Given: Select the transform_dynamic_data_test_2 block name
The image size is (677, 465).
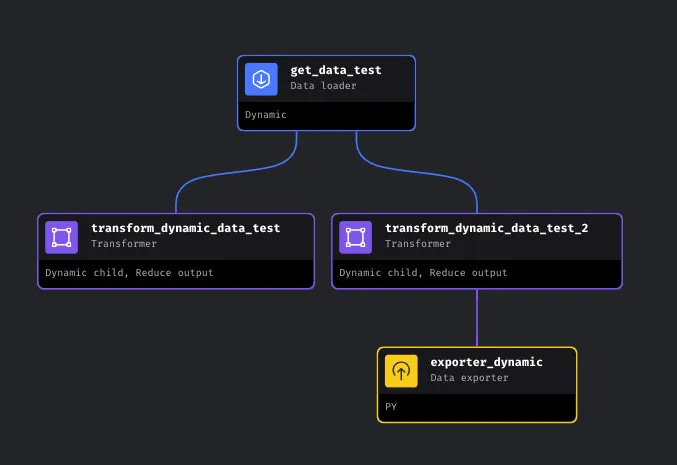Looking at the screenshot, I should point(487,228).
